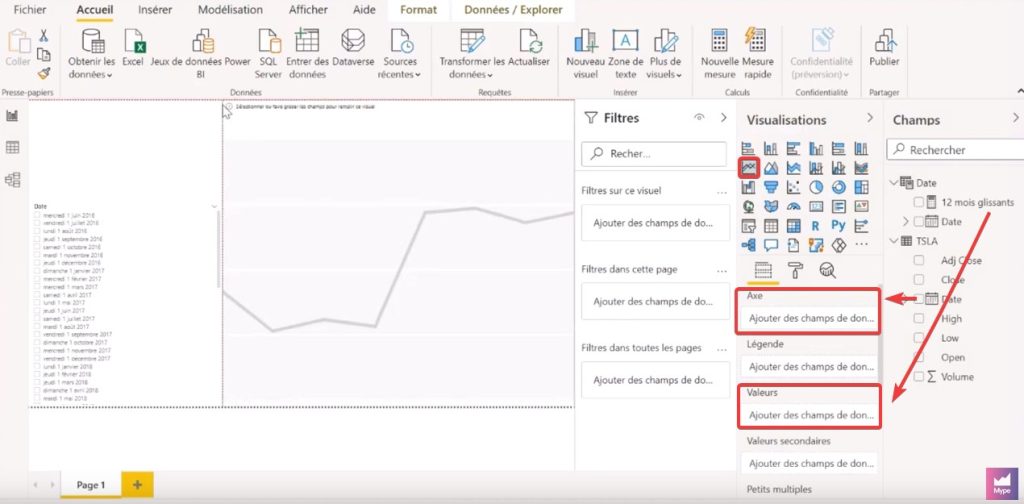This screenshot has width=1024, height=504.
Task: Pick the area chart visualization
Action: (x=771, y=168)
